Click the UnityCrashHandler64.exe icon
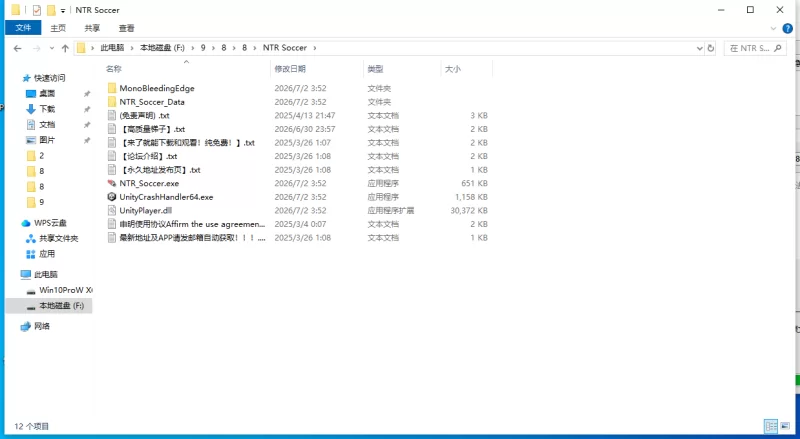This screenshot has width=800, height=439. (112, 197)
